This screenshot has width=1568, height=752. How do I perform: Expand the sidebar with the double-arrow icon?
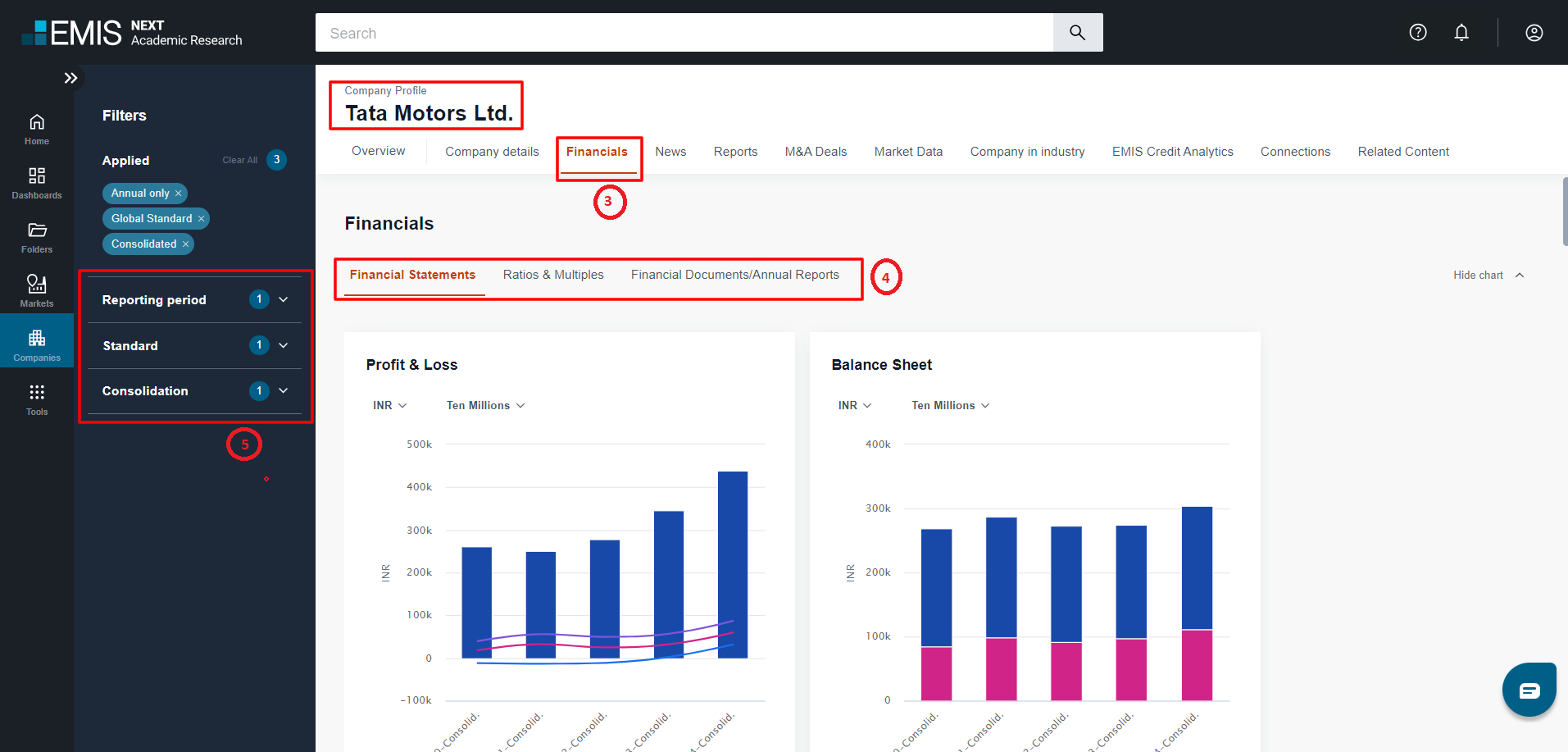[70, 78]
